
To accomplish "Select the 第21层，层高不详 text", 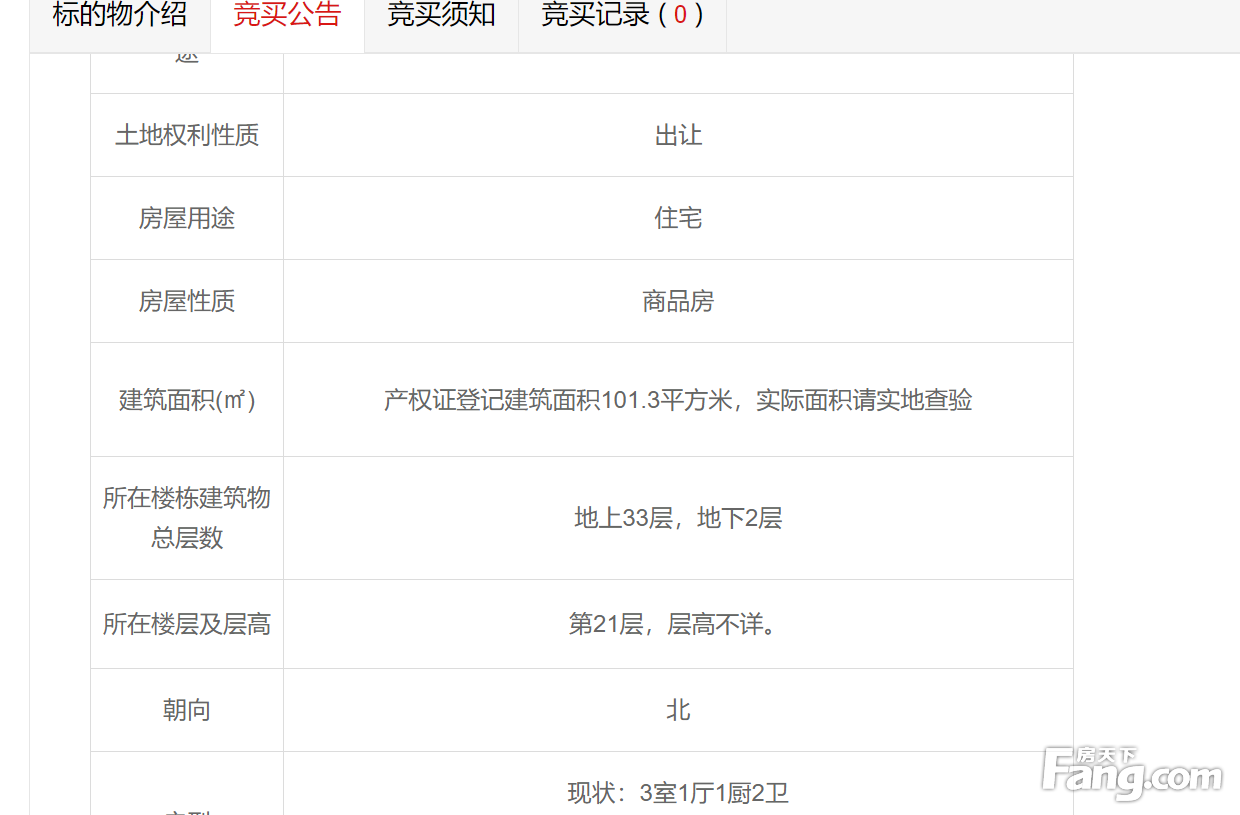I will pyautogui.click(x=673, y=625).
